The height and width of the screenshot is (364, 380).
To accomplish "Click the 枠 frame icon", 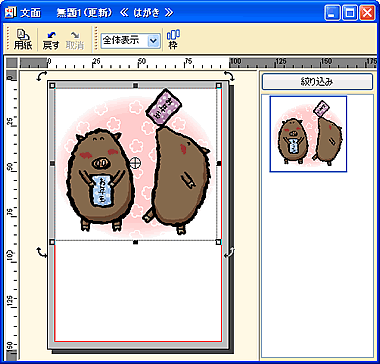I will click(173, 40).
